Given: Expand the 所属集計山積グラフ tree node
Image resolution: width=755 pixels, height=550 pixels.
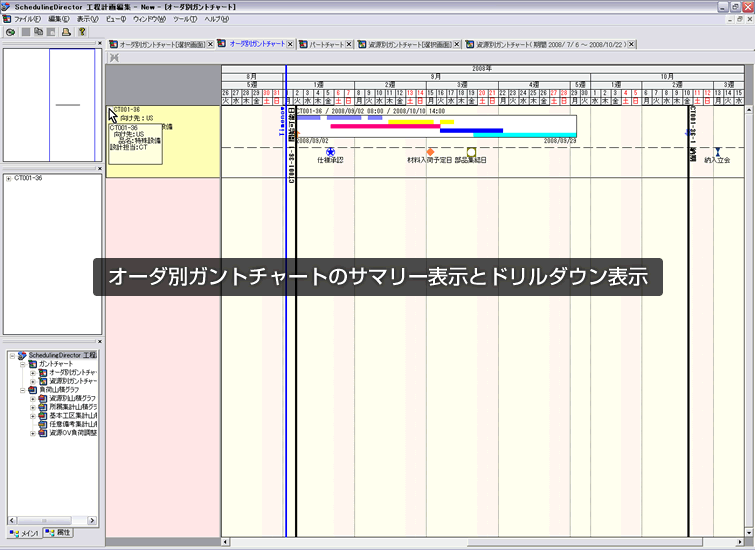Looking at the screenshot, I should 33,408.
